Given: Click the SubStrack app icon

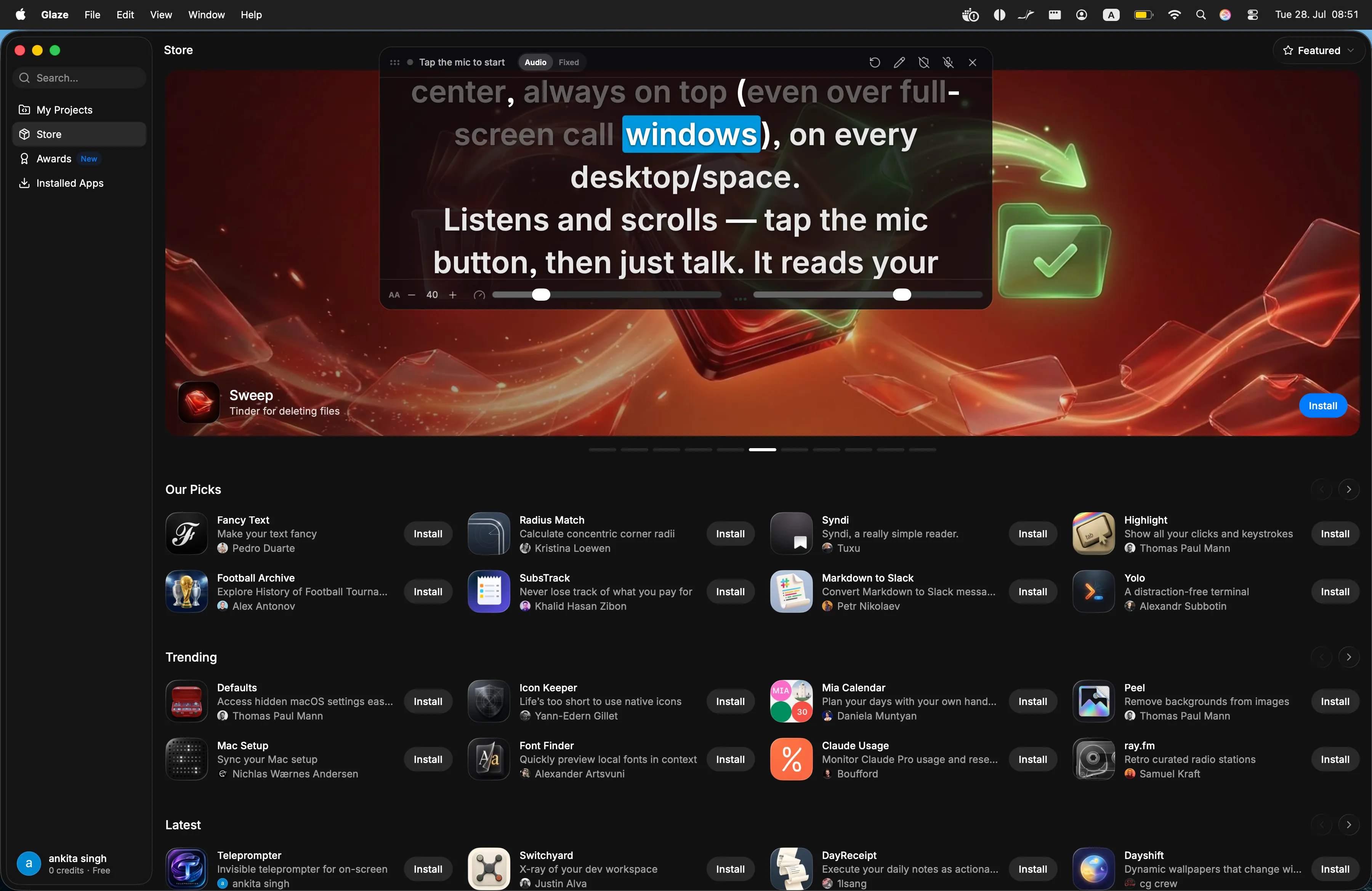Looking at the screenshot, I should (488, 591).
